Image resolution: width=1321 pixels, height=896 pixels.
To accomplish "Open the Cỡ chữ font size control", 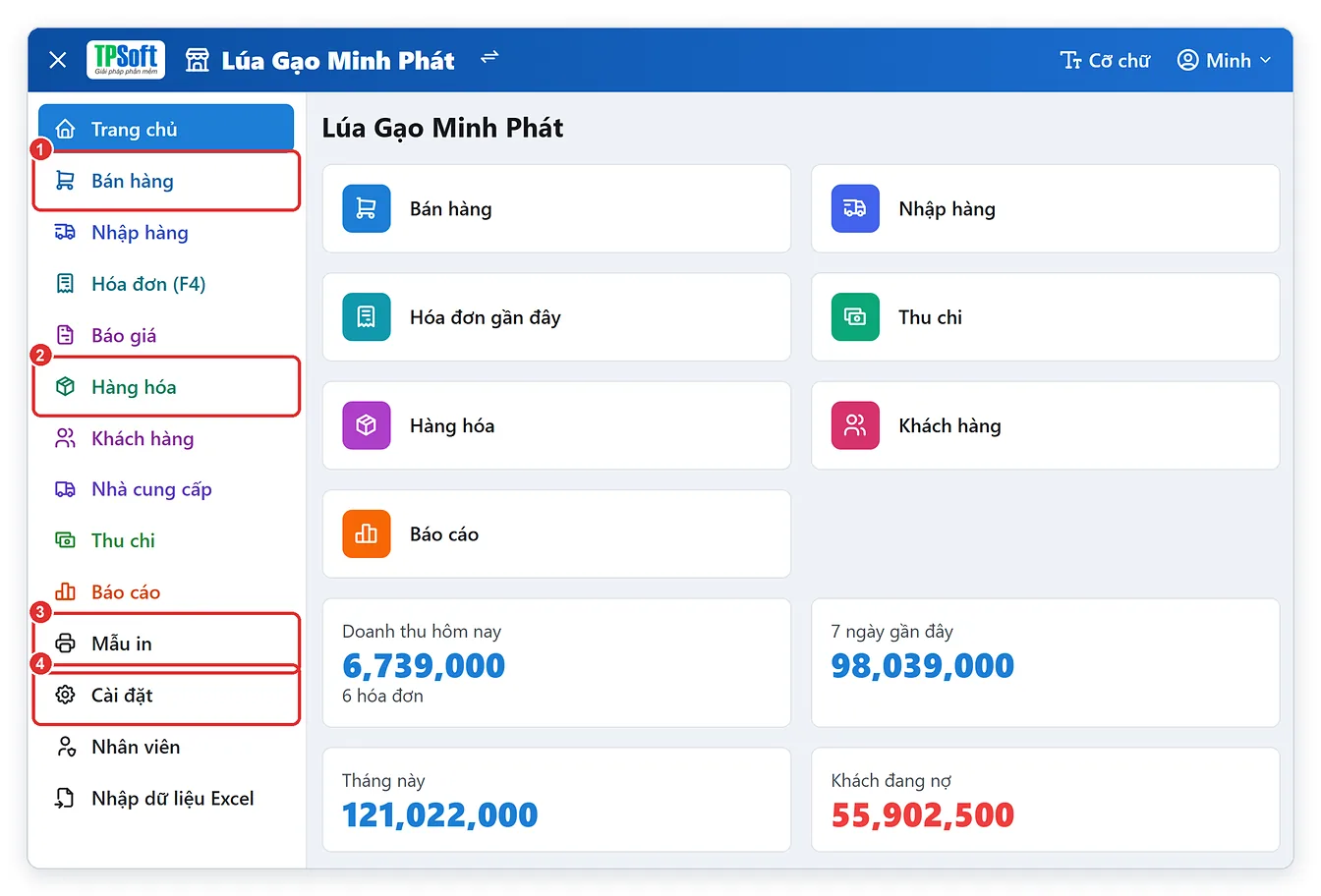I will click(x=1106, y=60).
